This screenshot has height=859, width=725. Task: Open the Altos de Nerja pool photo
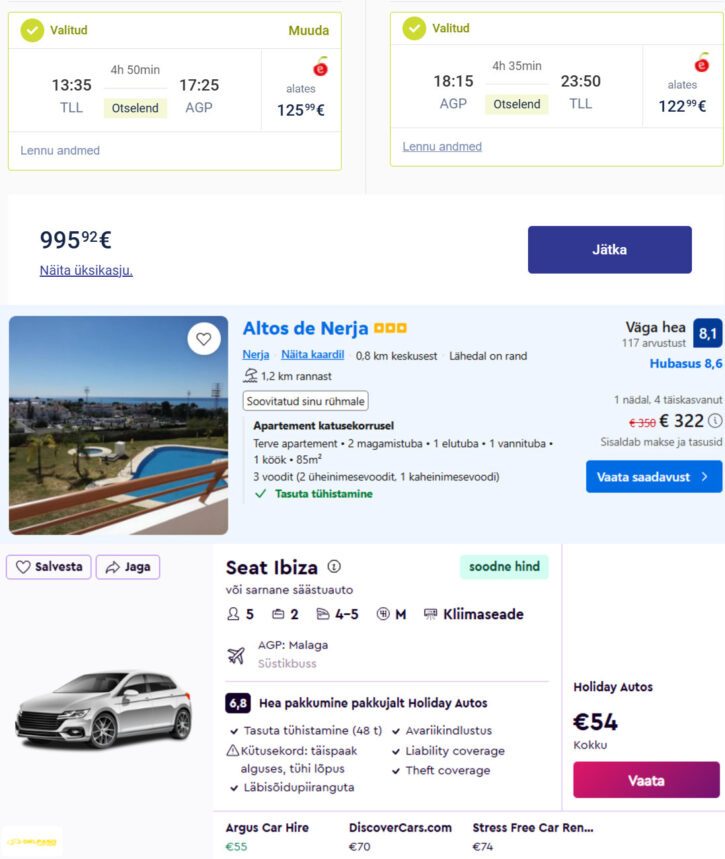pyautogui.click(x=118, y=425)
